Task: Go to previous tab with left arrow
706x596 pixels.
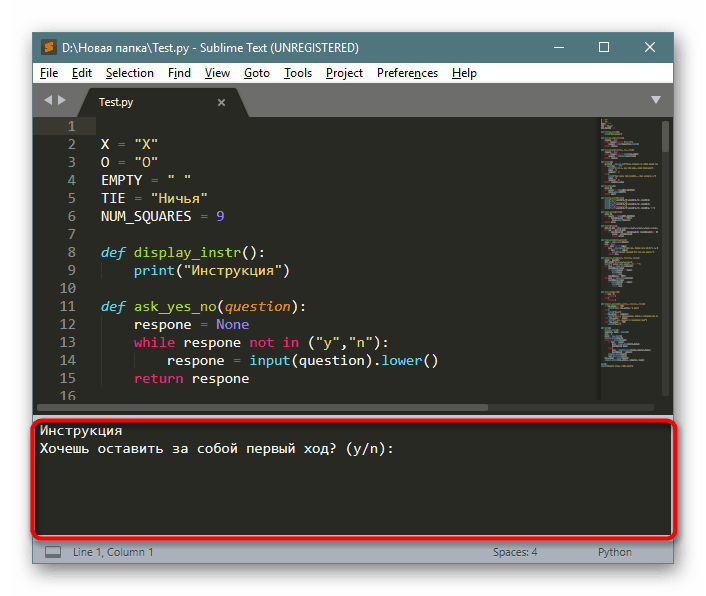Action: click(x=48, y=100)
